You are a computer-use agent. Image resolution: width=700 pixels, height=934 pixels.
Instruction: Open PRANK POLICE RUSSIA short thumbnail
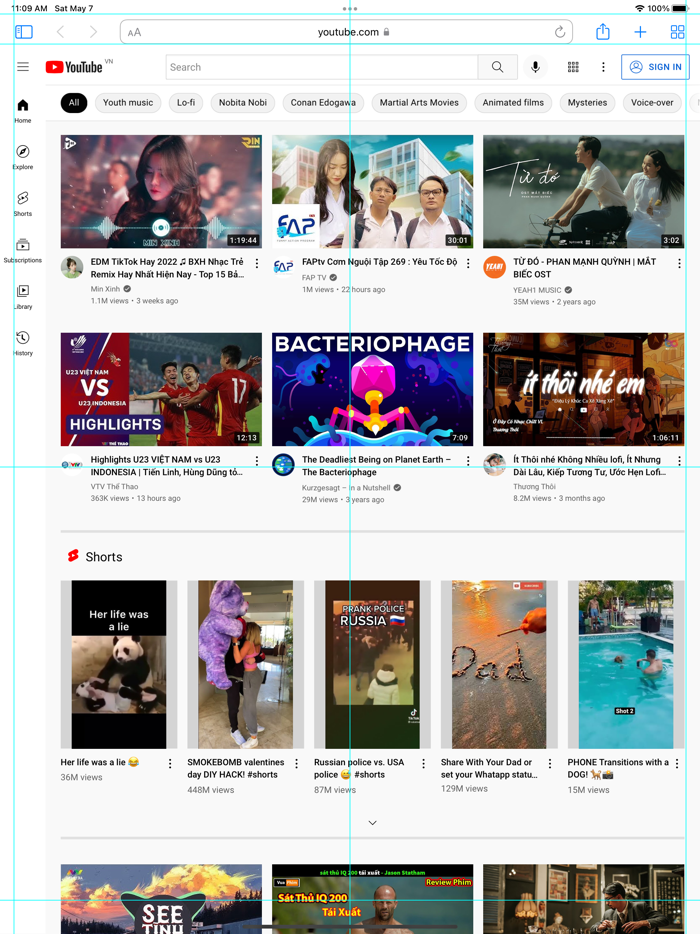372,664
